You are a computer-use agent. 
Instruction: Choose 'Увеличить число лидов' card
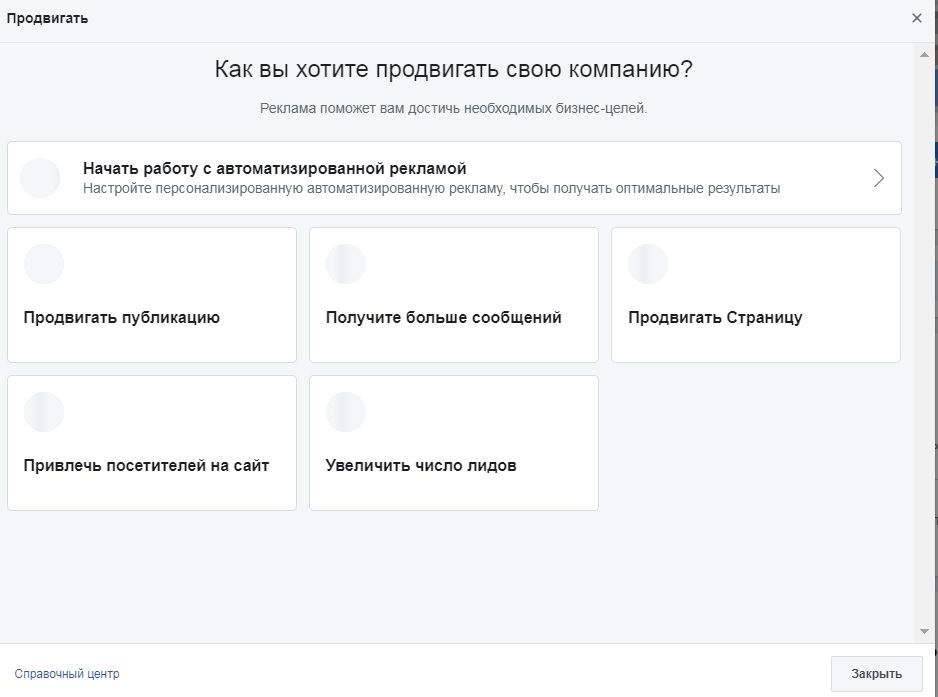tap(453, 443)
